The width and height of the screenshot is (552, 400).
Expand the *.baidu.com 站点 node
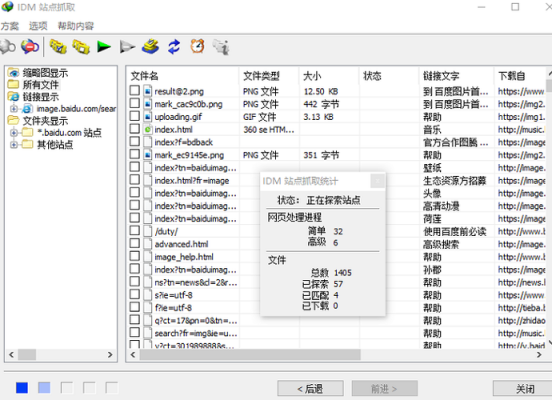click(14, 133)
